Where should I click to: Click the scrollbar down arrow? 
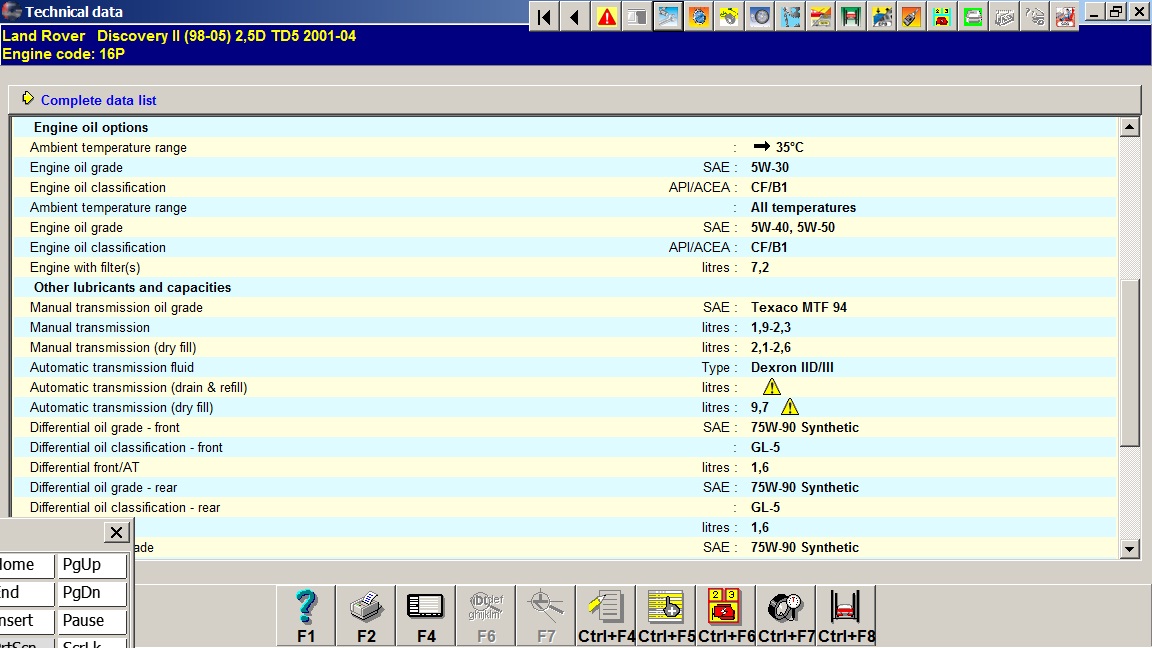click(x=1129, y=548)
